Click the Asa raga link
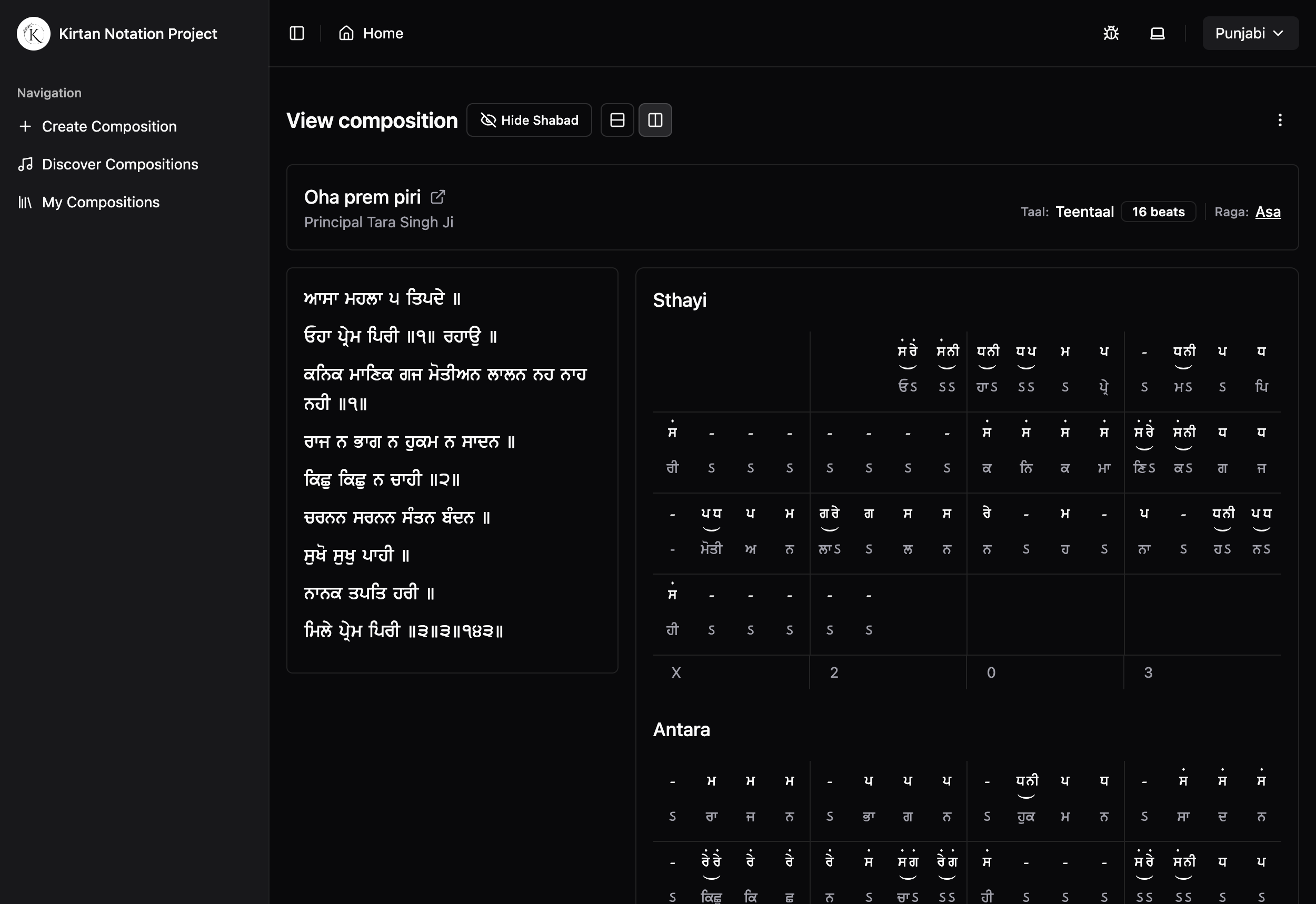Image resolution: width=1316 pixels, height=904 pixels. (1268, 212)
